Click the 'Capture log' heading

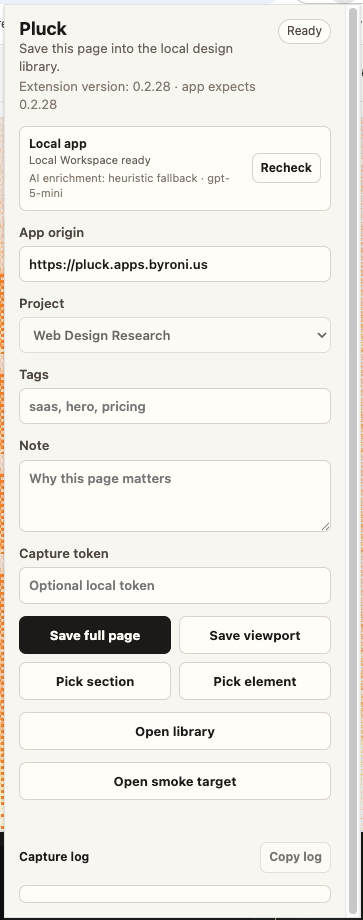[54, 857]
